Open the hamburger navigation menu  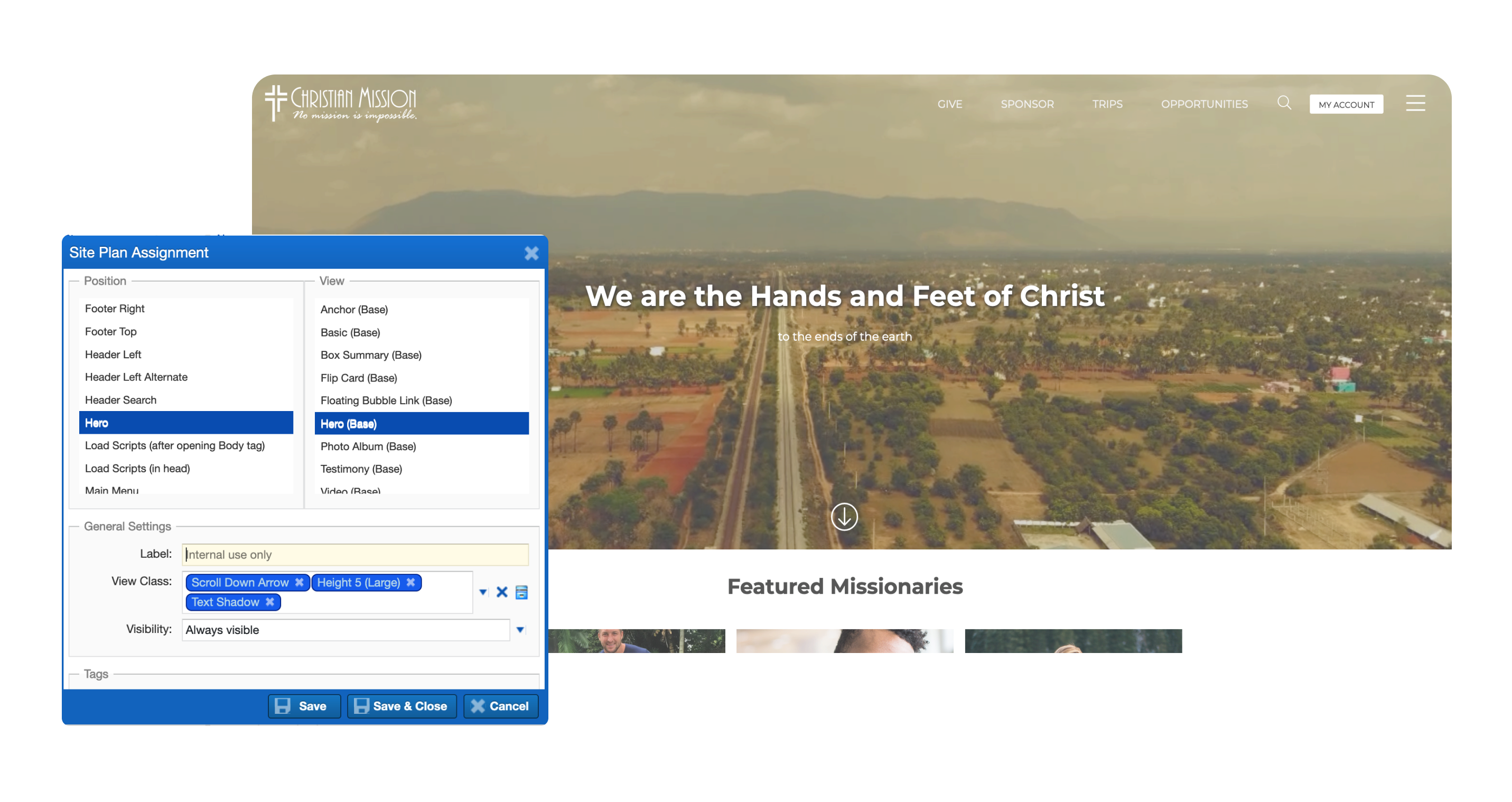tap(1416, 104)
